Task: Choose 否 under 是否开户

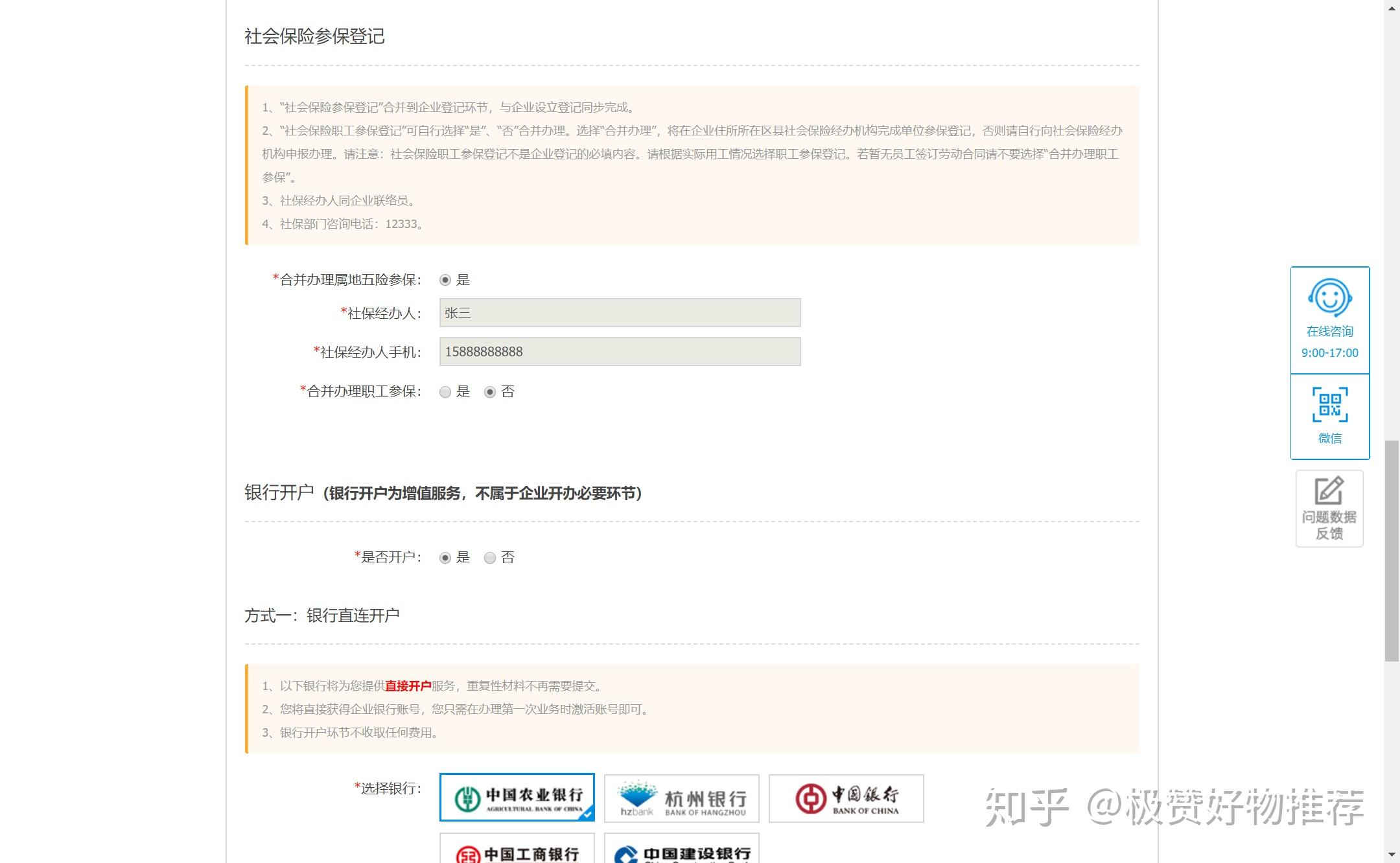Action: pos(490,557)
